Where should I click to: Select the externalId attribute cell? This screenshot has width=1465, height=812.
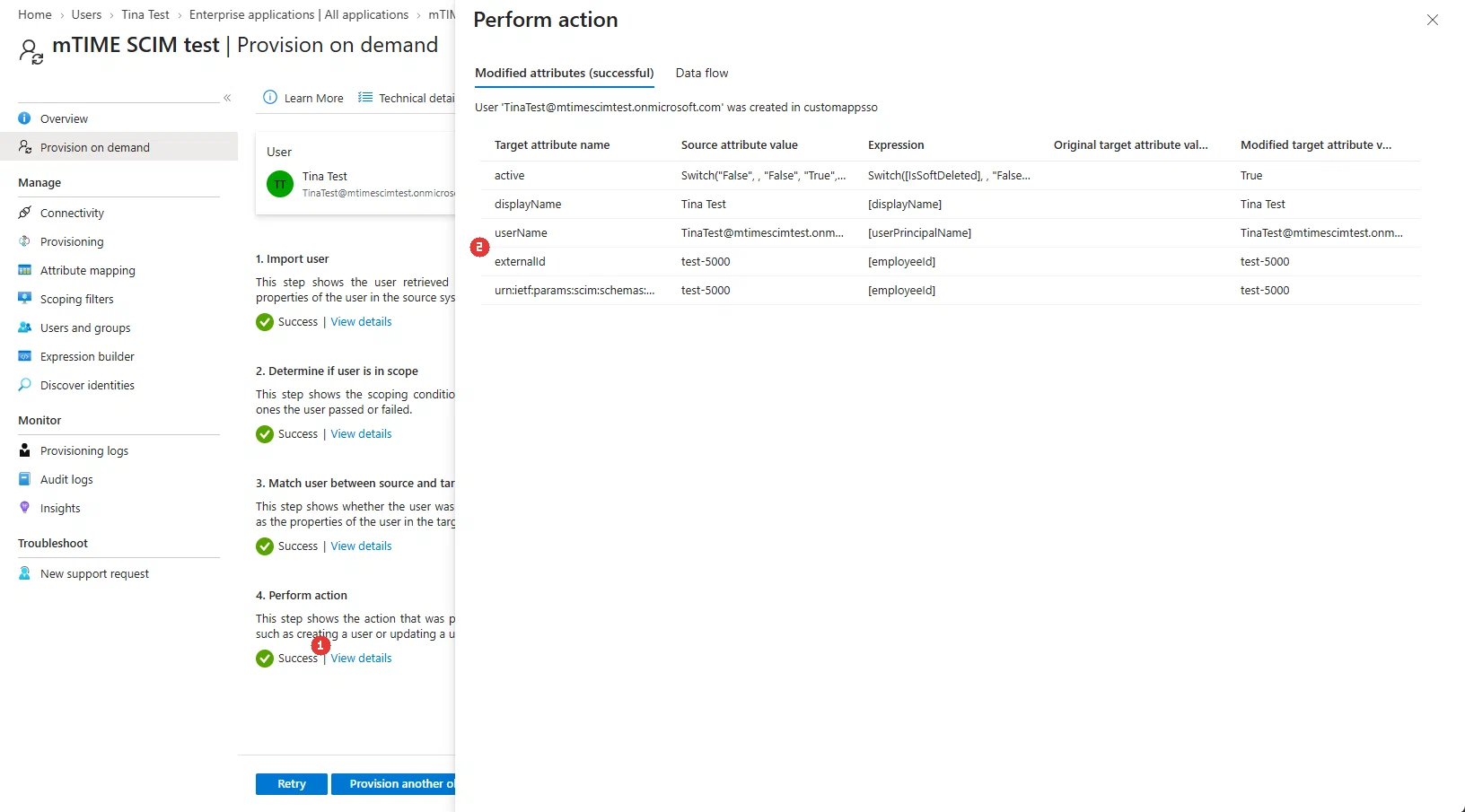[x=520, y=262]
